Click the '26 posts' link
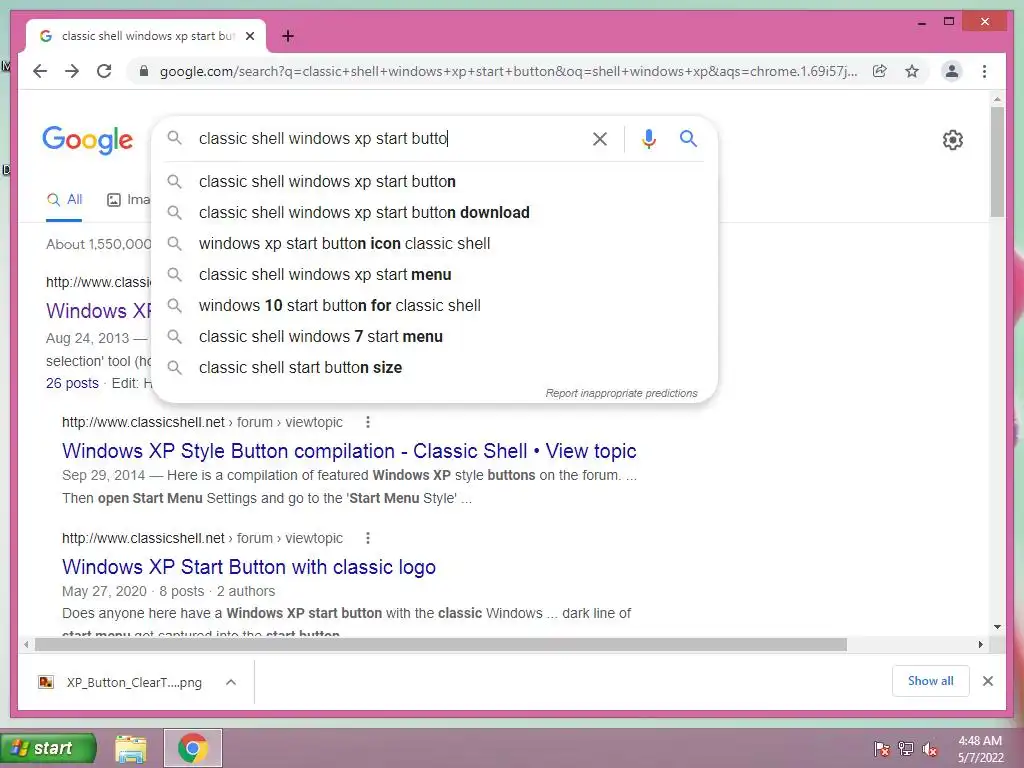The height and width of the screenshot is (768, 1024). 72,383
